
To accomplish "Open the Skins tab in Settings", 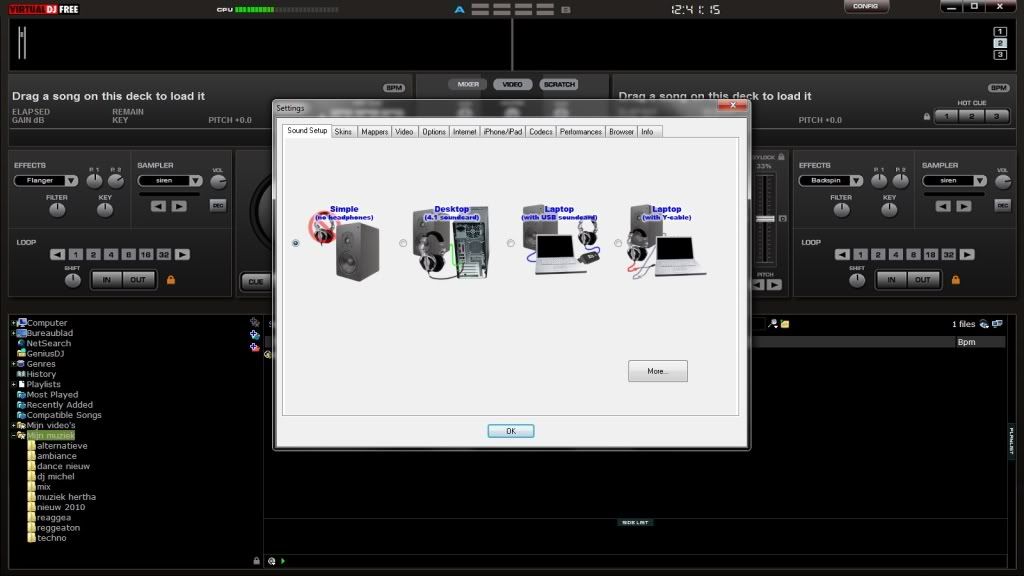I will pos(343,132).
